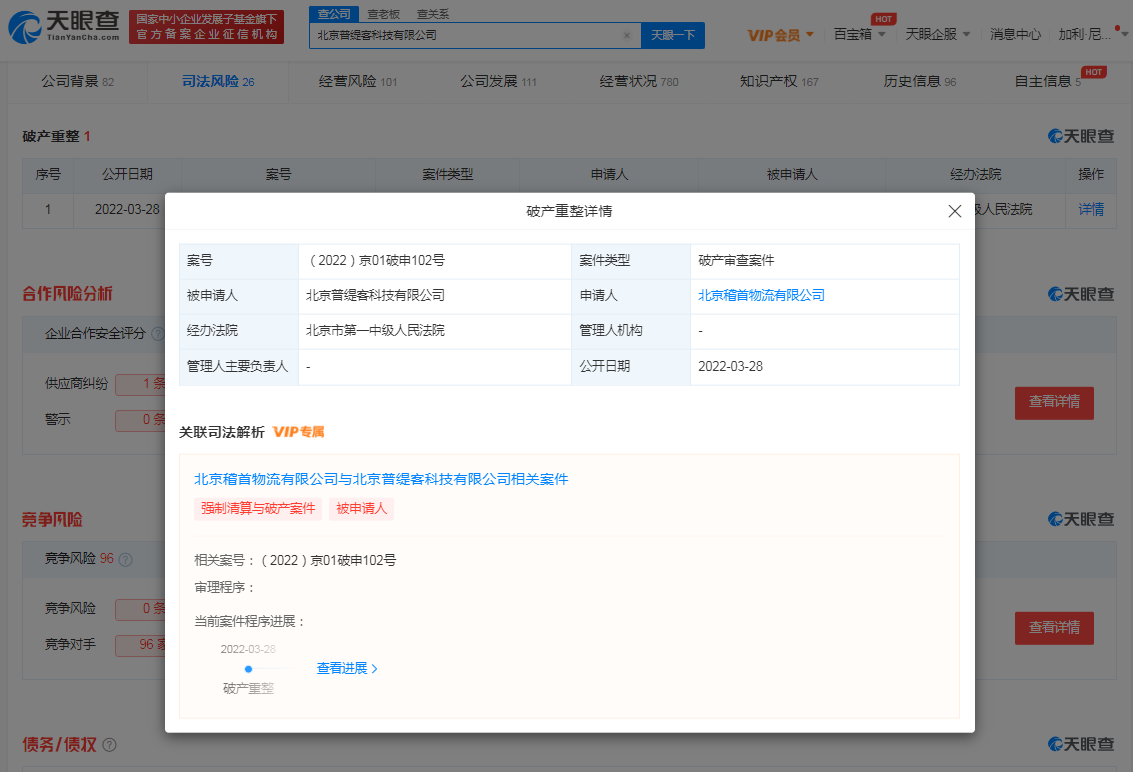Image resolution: width=1133 pixels, height=772 pixels.
Task: Click the 竞争对手 count box
Action: (x=141, y=646)
